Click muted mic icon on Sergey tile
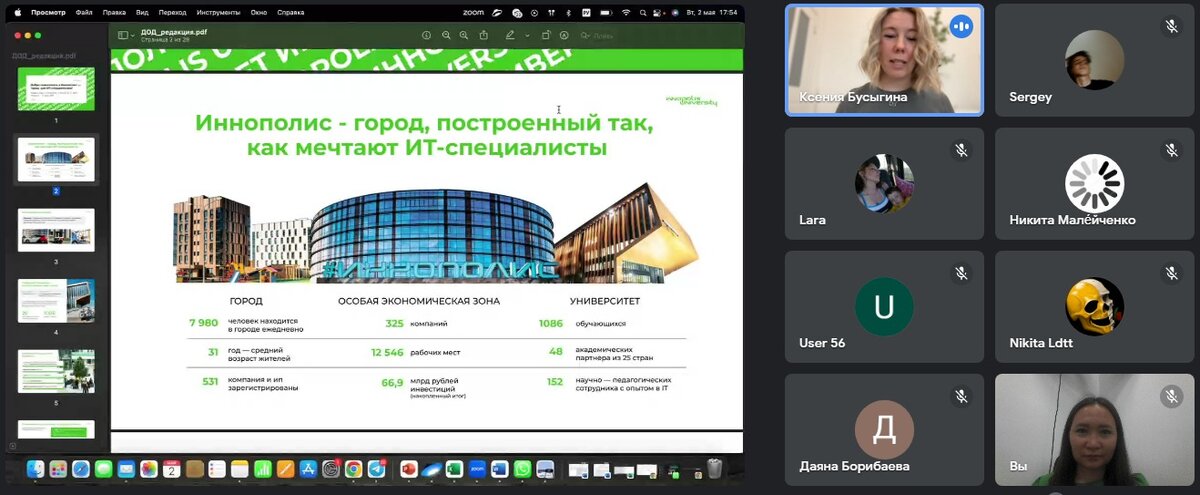 pos(1171,27)
